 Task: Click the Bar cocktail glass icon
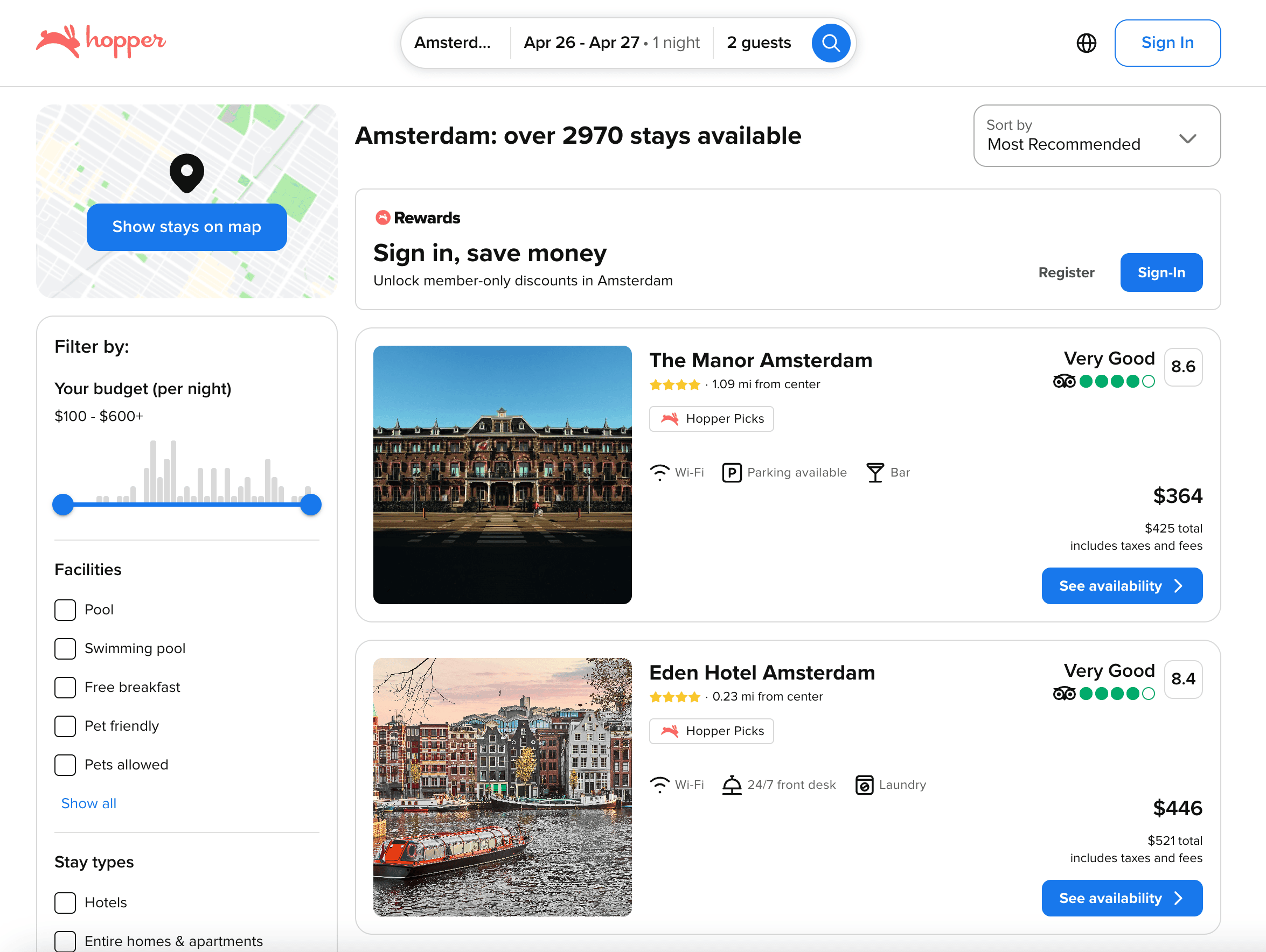tap(874, 473)
